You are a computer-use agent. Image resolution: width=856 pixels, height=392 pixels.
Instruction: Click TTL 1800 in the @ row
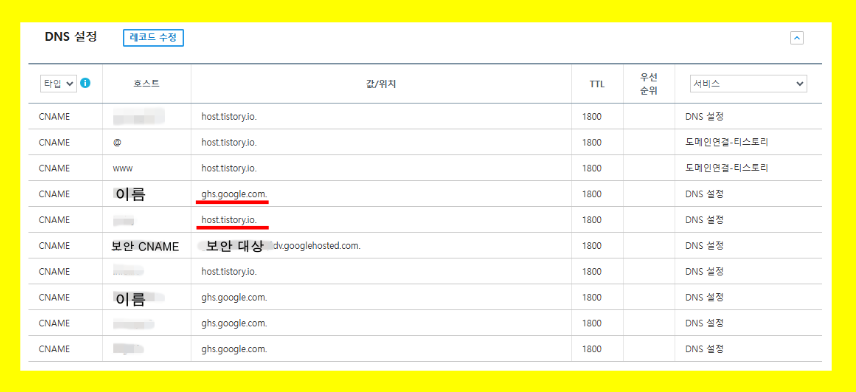click(592, 142)
